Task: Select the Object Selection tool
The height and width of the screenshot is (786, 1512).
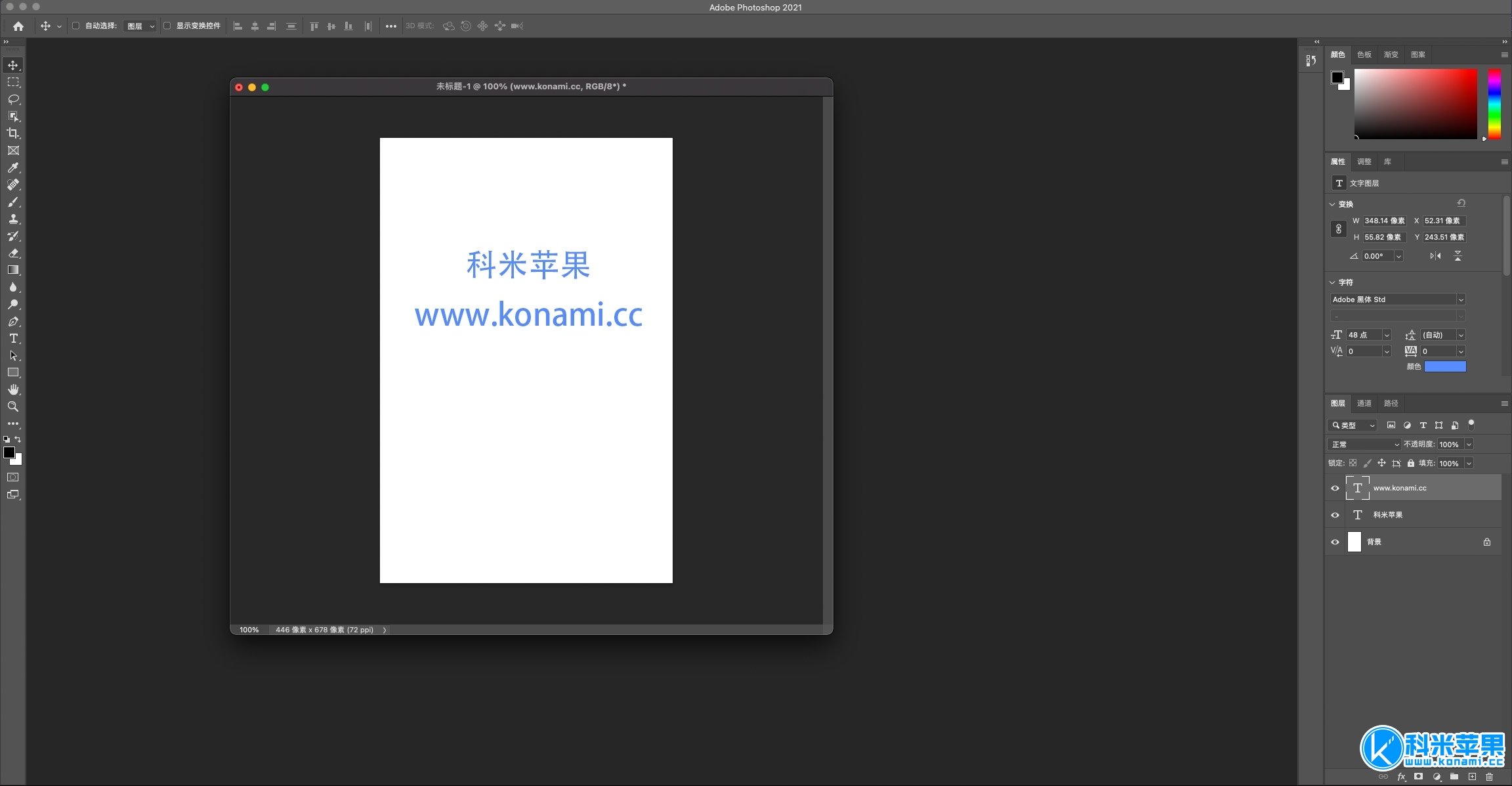Action: click(13, 116)
